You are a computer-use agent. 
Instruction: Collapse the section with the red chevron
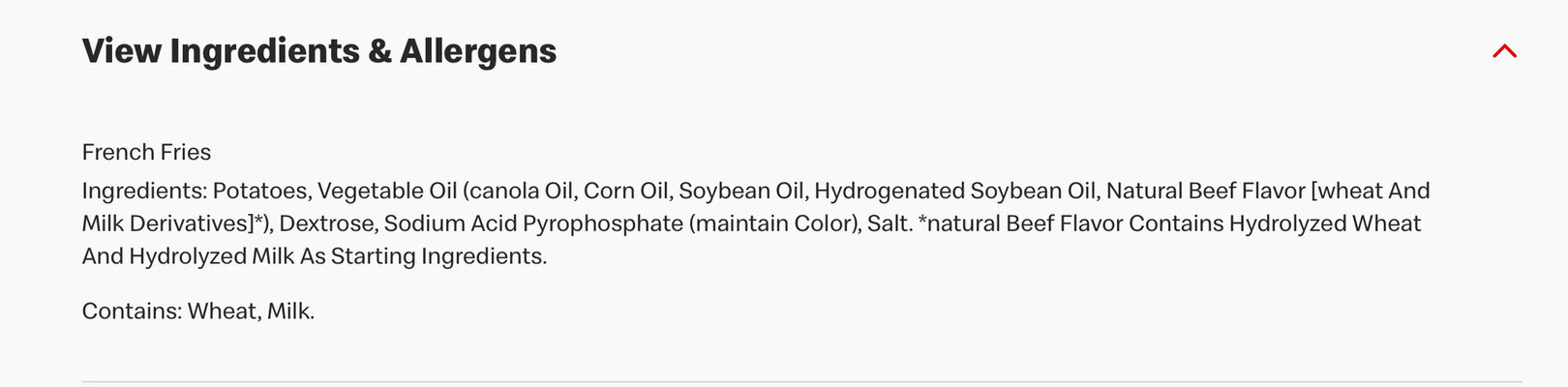(x=1504, y=51)
